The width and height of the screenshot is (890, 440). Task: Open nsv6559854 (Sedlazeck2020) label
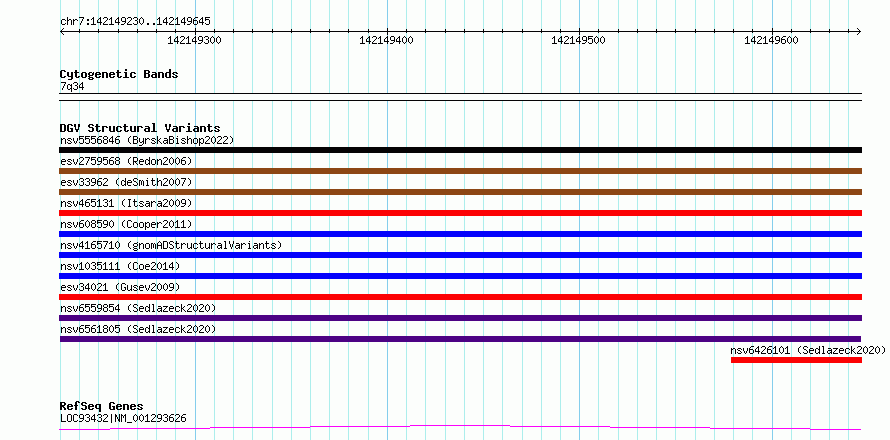tap(138, 308)
